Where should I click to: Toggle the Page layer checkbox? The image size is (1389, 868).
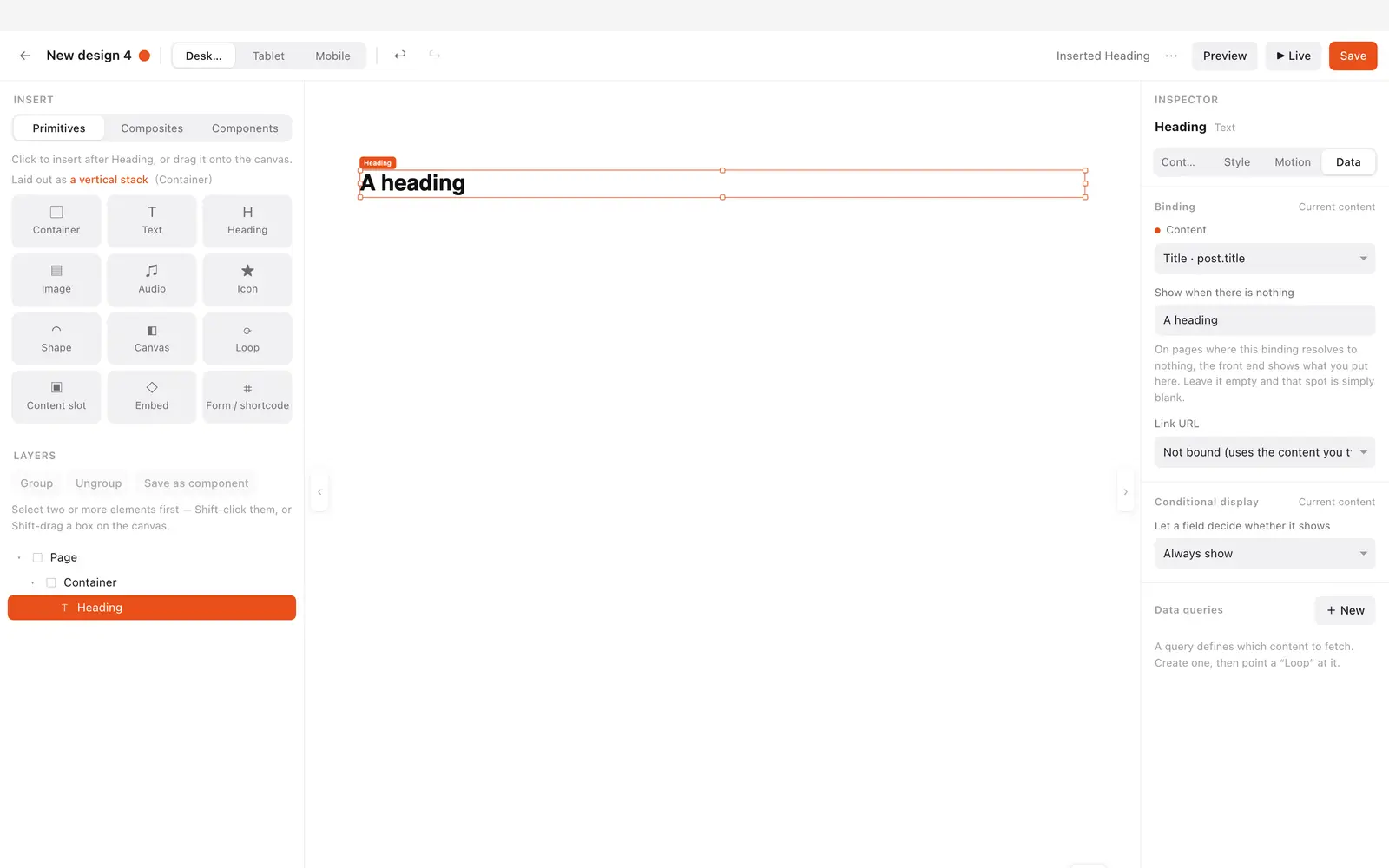[x=37, y=557]
